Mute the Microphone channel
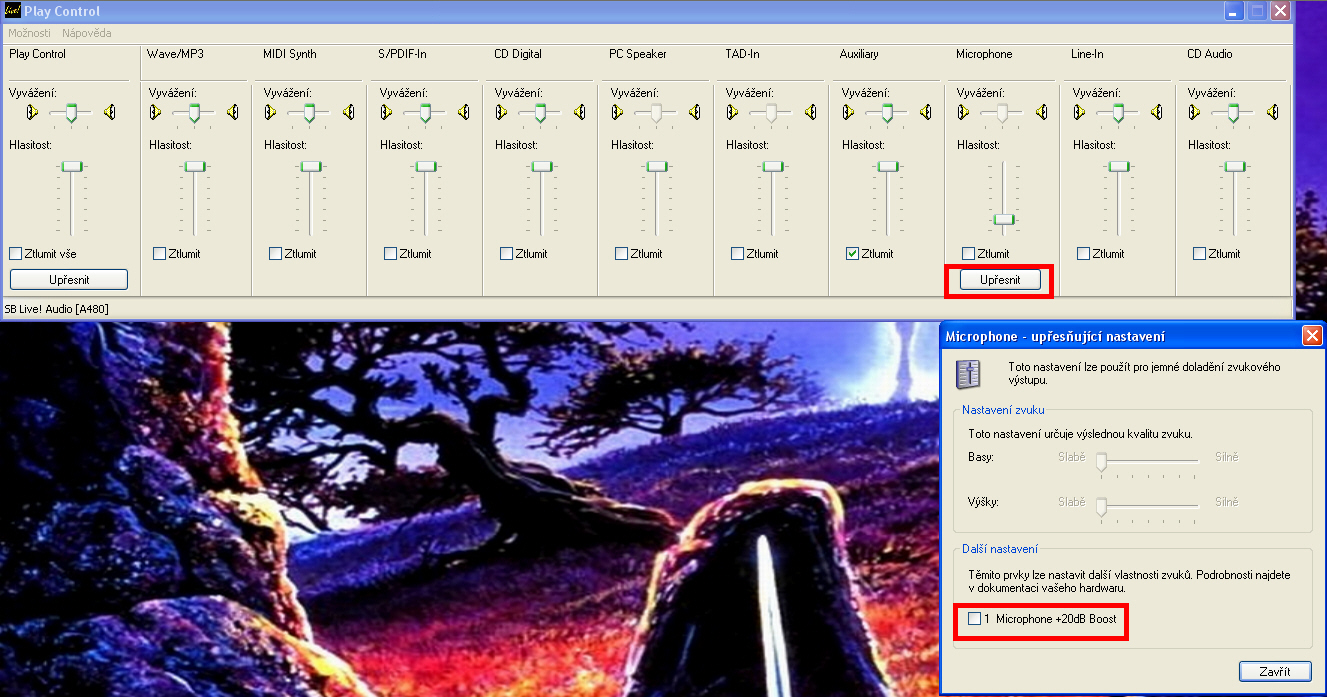This screenshot has width=1327, height=697. 968,253
